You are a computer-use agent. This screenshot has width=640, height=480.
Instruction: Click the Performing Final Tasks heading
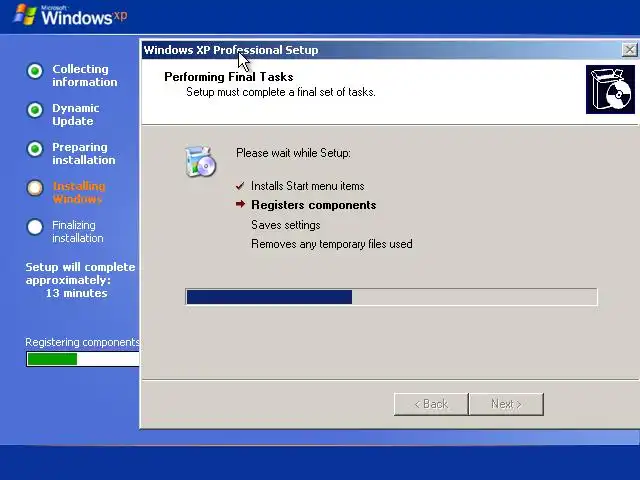pos(229,77)
